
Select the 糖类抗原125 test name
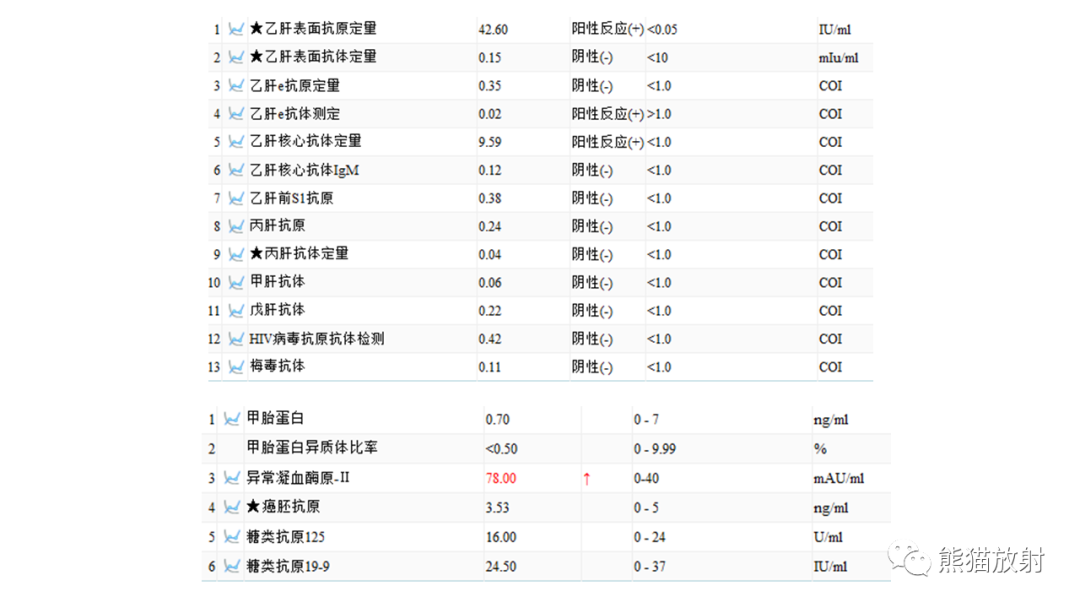click(x=286, y=537)
